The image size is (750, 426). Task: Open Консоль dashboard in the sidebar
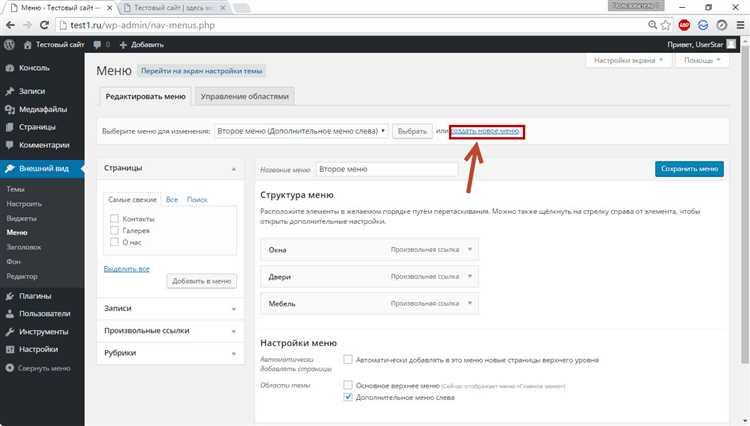click(33, 68)
